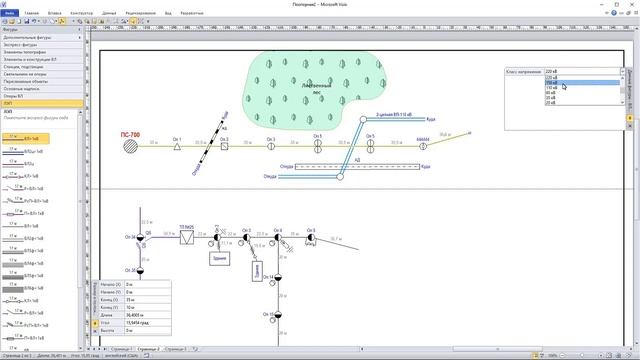
Task: Open the Станции, подстанции stencil
Action: pyautogui.click(x=41, y=67)
